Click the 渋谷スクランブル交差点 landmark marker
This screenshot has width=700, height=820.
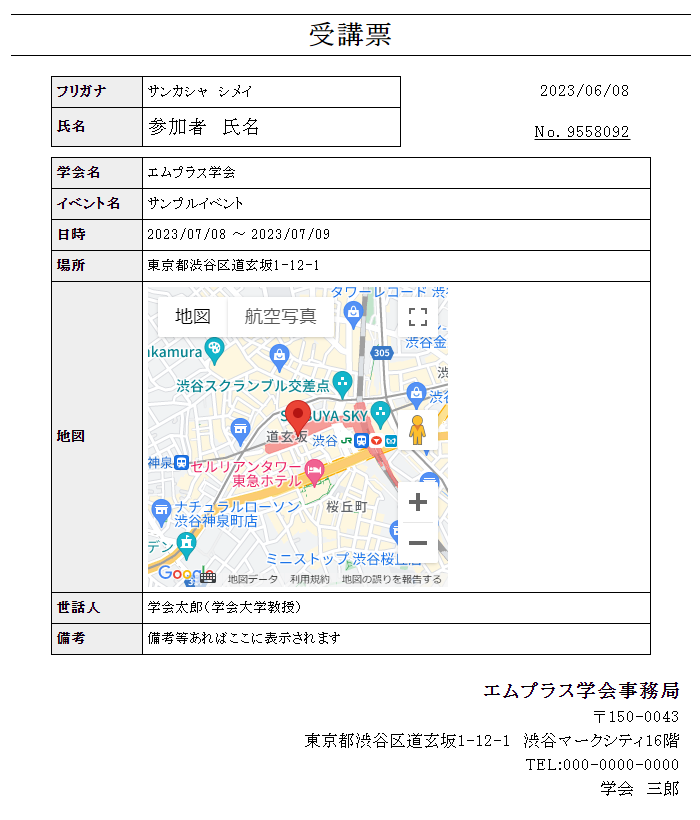pyautogui.click(x=342, y=384)
